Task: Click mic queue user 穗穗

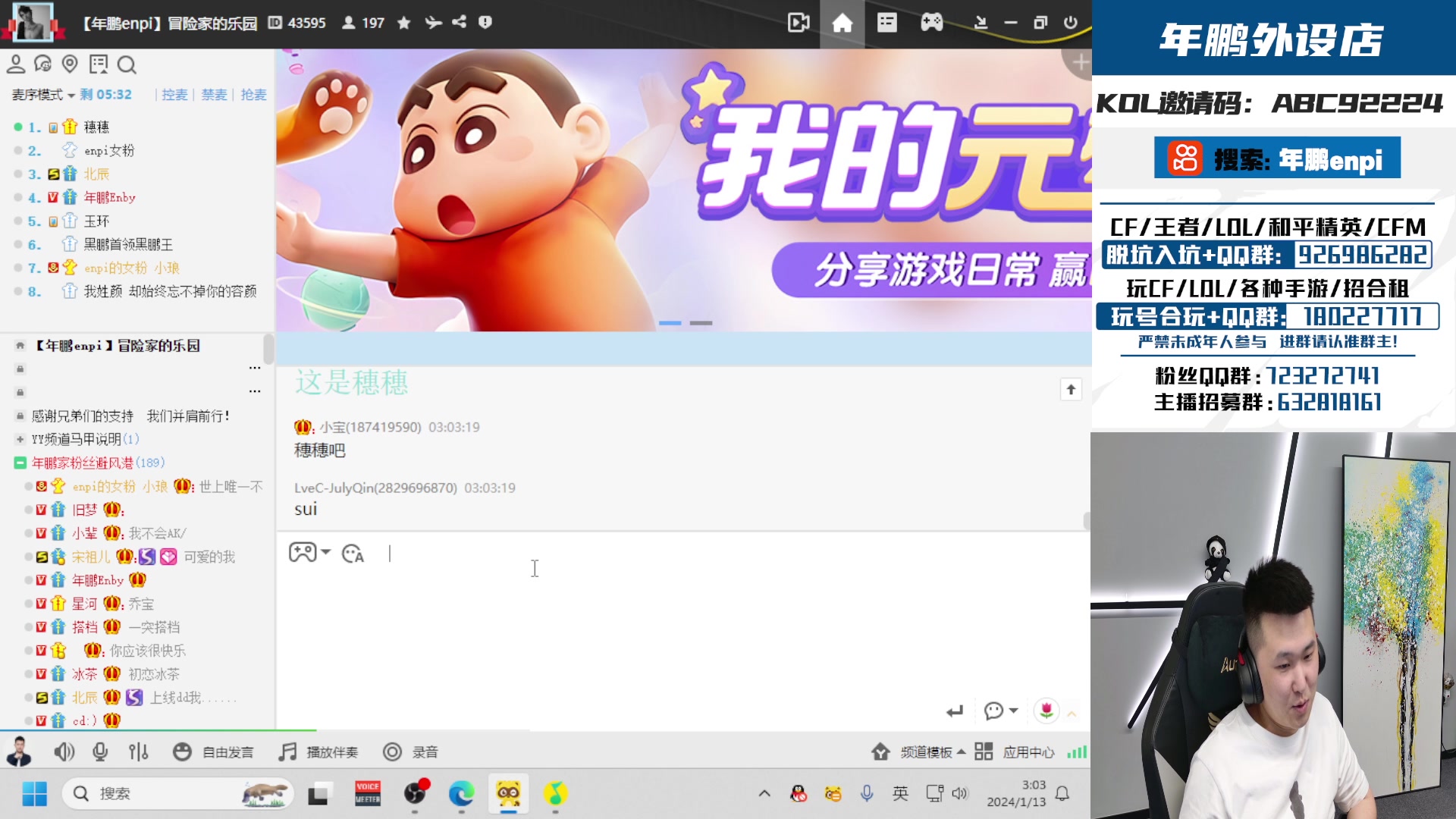Action: tap(96, 127)
